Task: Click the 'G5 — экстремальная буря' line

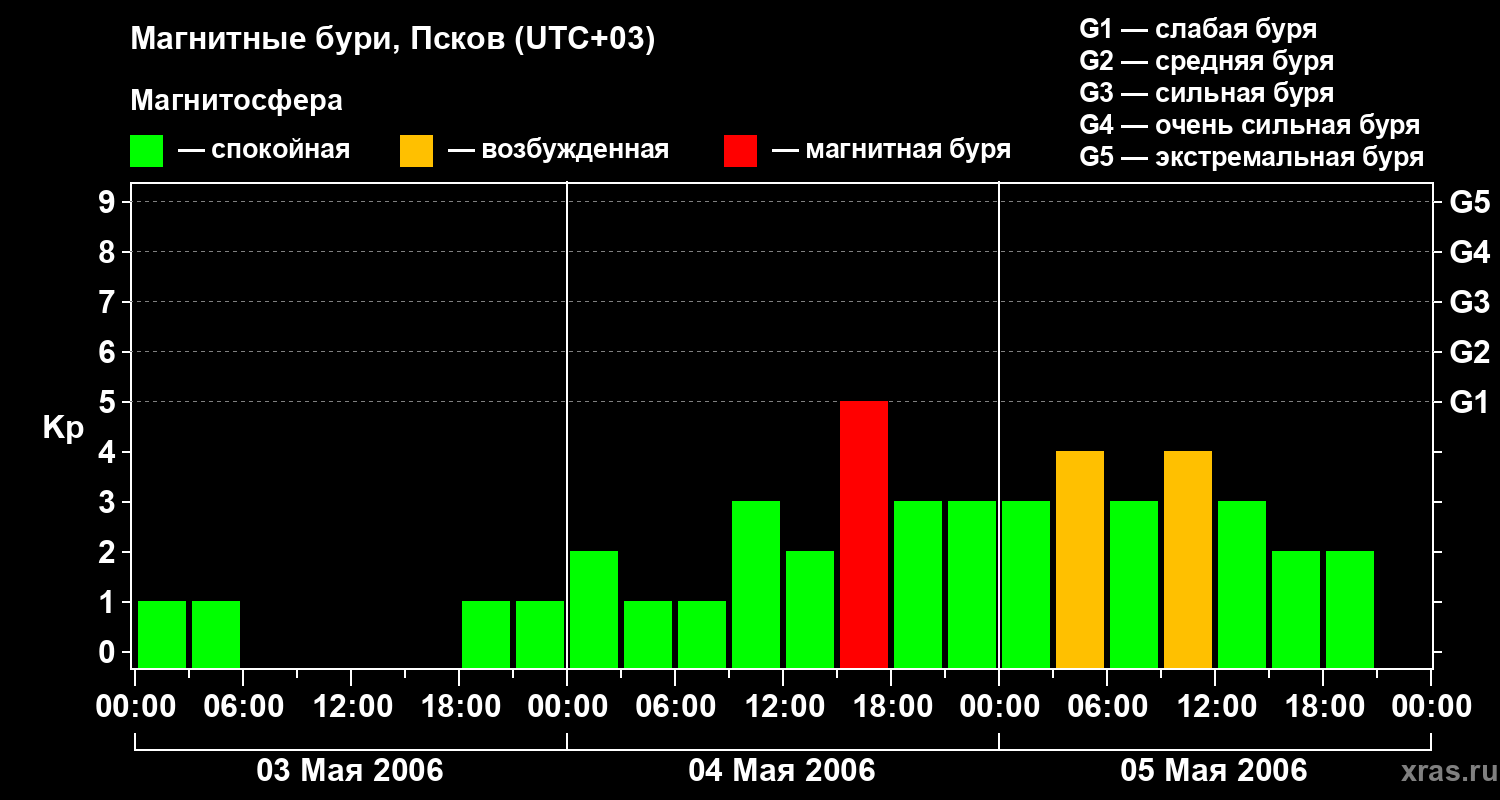Action: point(1252,157)
